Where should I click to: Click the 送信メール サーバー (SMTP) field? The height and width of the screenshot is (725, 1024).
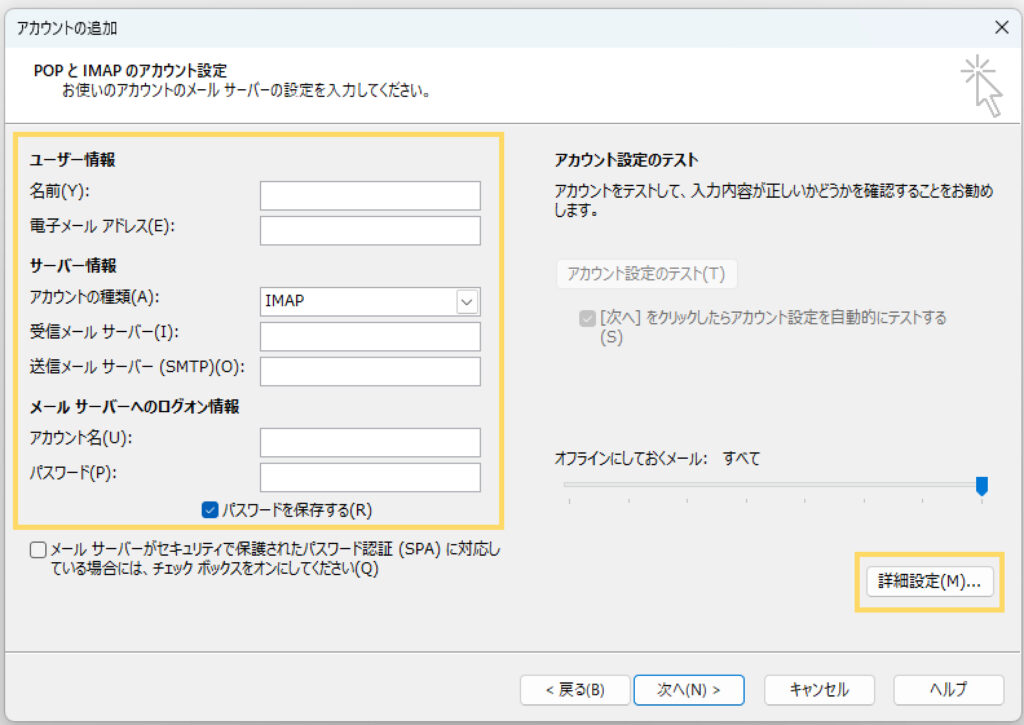(x=370, y=371)
